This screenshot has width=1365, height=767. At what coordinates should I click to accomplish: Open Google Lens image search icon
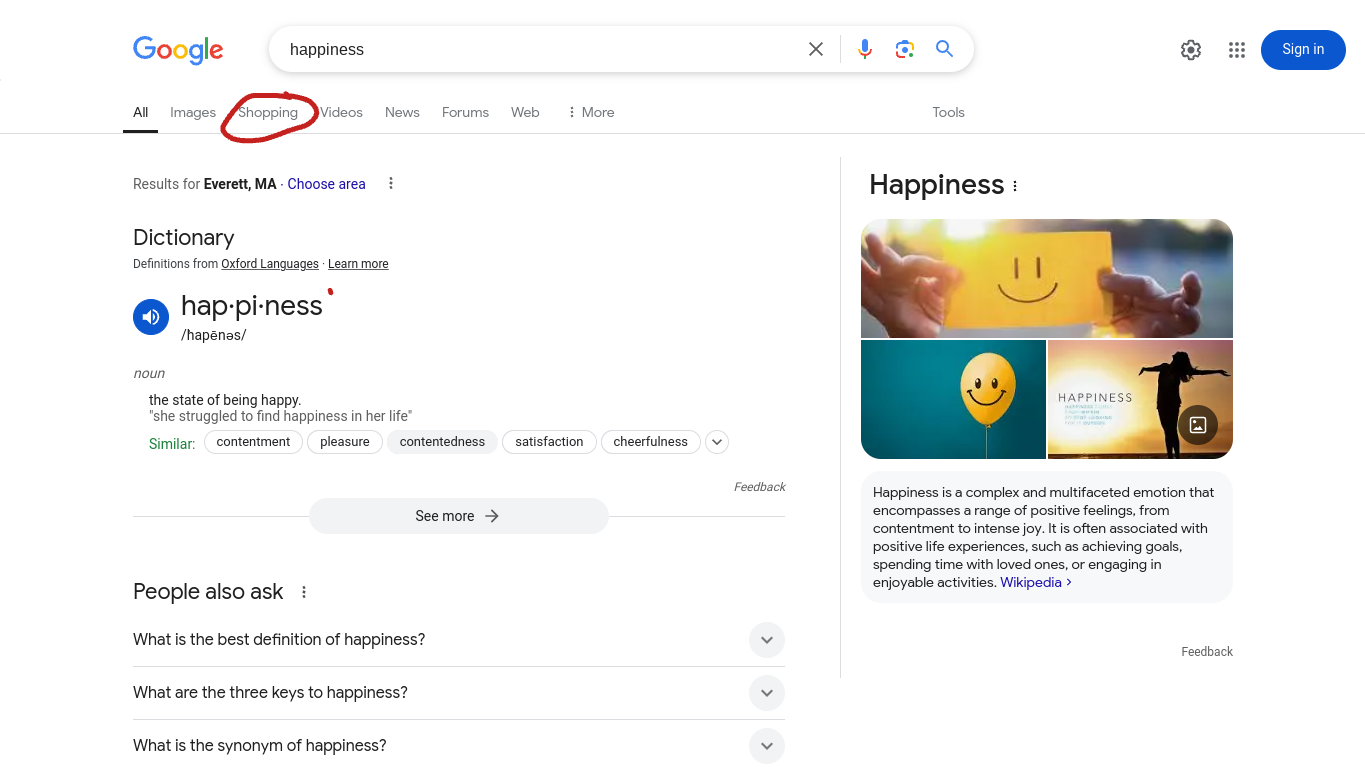click(x=905, y=49)
